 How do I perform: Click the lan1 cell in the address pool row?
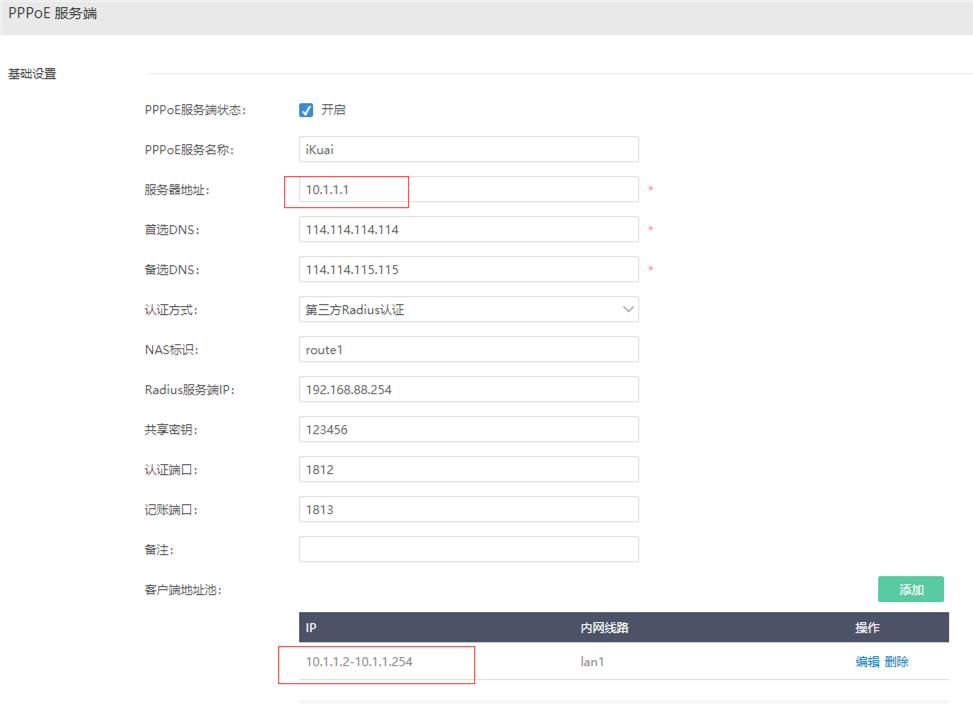(592, 661)
